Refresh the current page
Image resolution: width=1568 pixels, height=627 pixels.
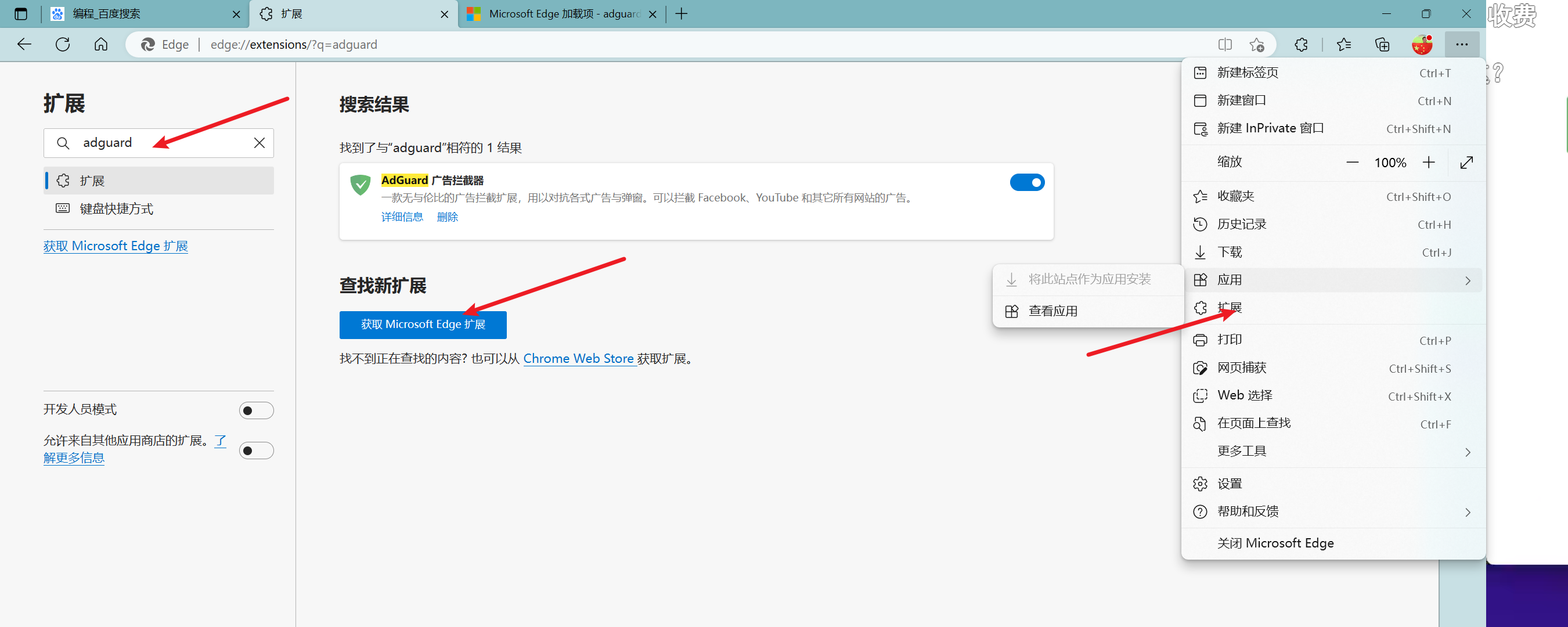tap(63, 45)
